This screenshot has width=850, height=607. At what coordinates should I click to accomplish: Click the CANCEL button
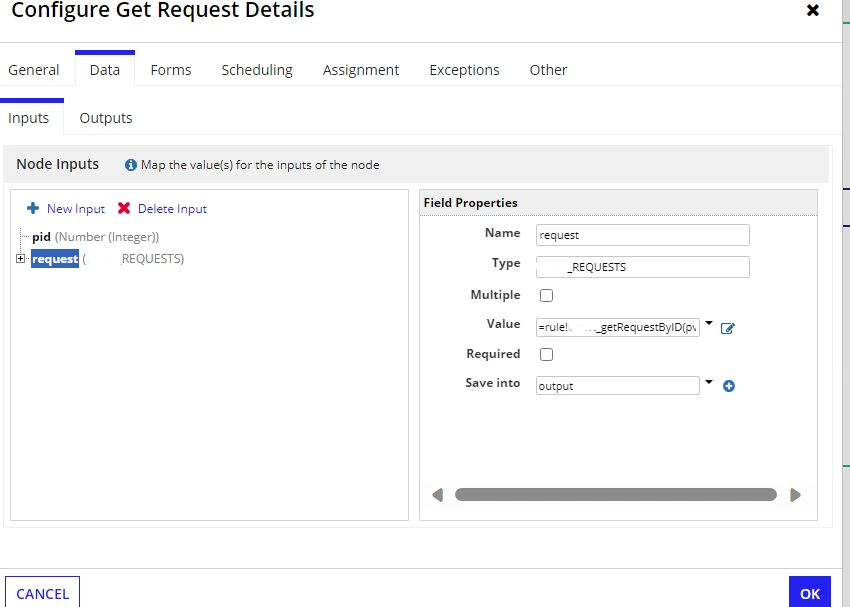(42, 592)
